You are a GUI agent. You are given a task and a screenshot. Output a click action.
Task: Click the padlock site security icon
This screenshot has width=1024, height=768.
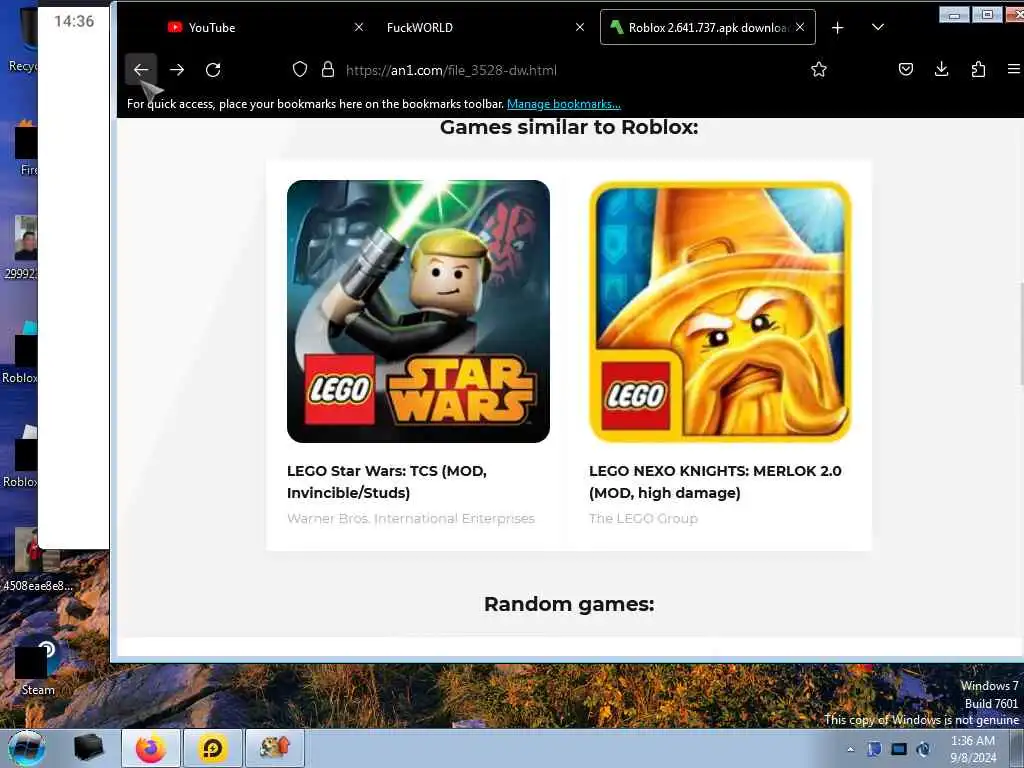(328, 69)
